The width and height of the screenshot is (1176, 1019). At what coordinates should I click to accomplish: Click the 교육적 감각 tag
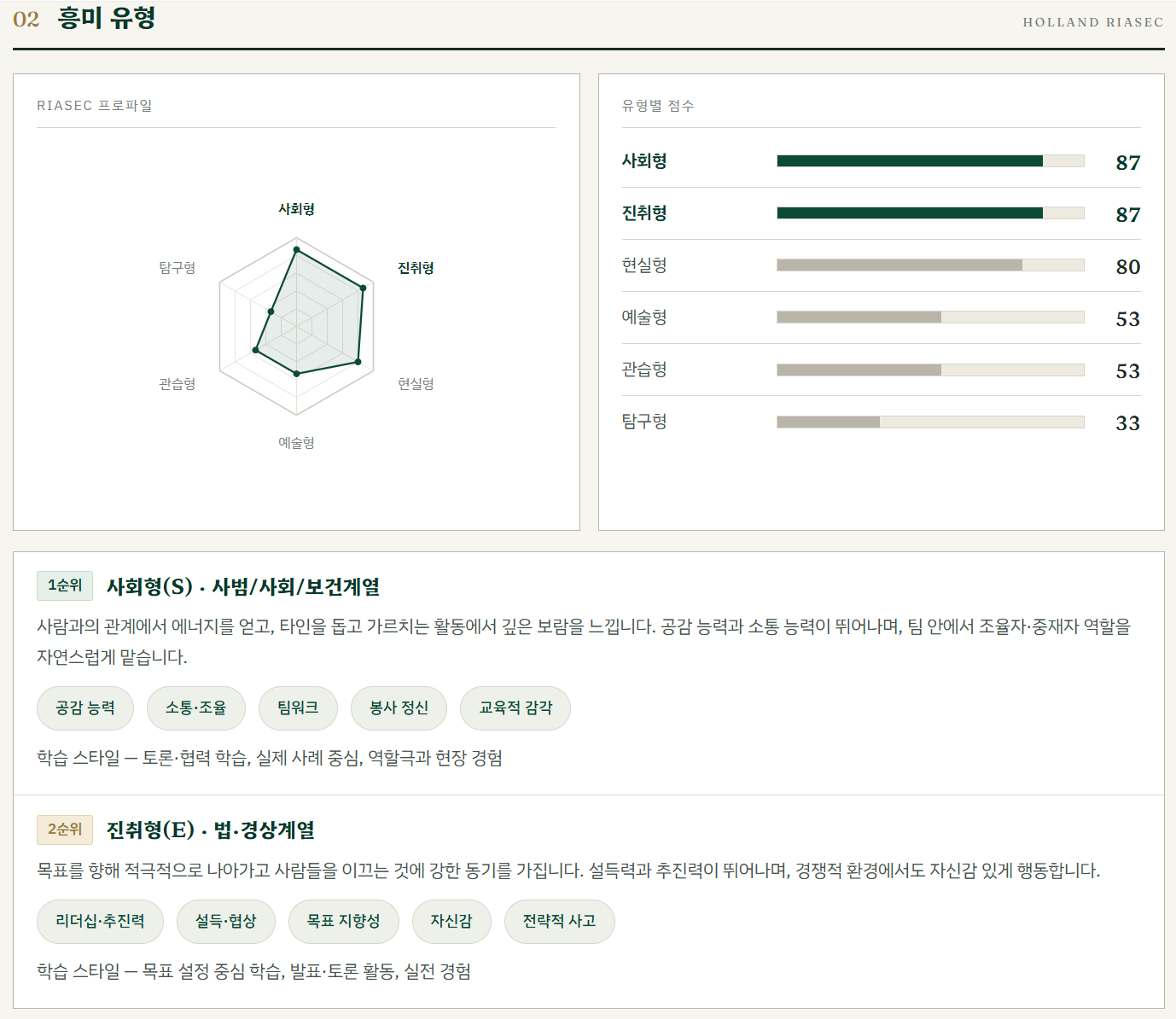tap(515, 708)
